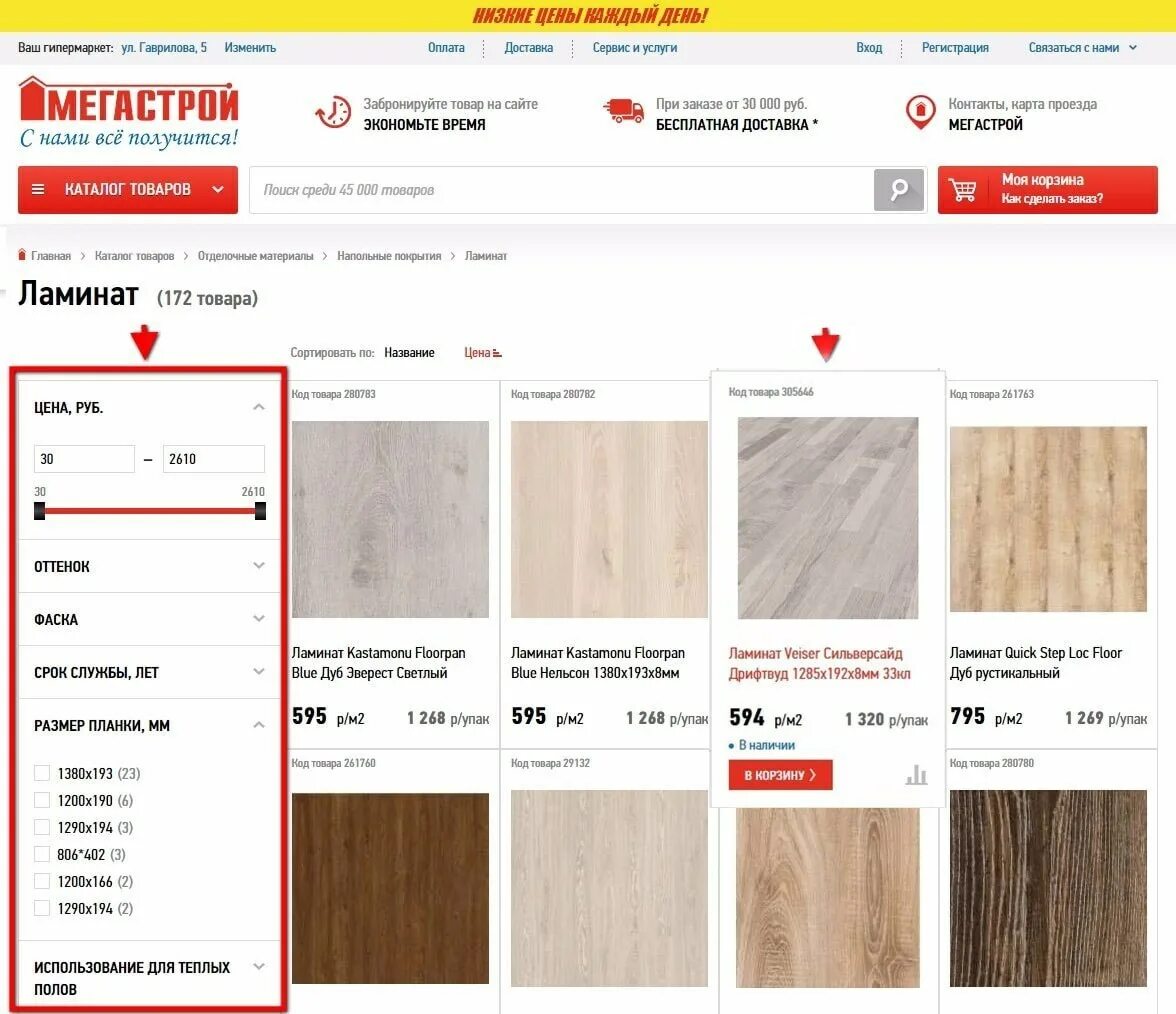Expand the Фаска filter section
Image resolution: width=1176 pixels, height=1014 pixels.
(x=259, y=619)
